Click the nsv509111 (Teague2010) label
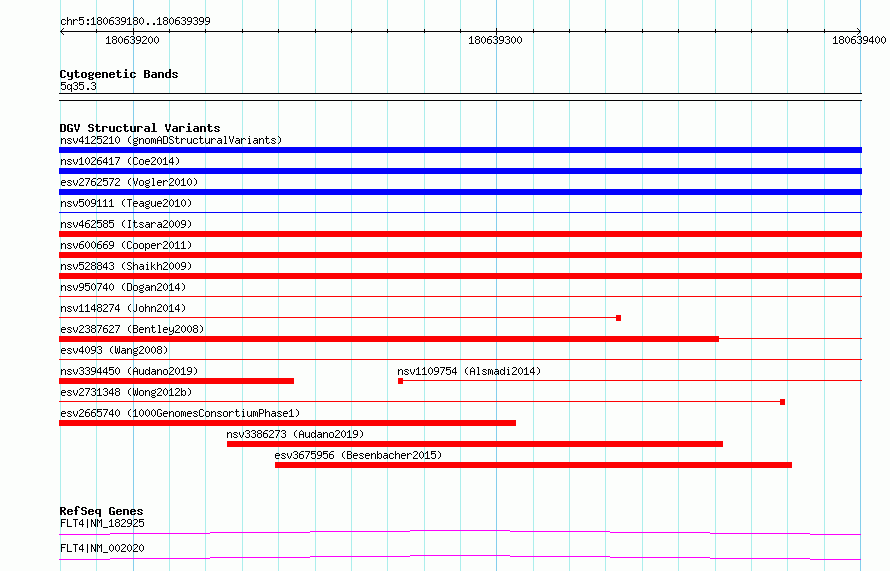The width and height of the screenshot is (890, 571). tap(126, 203)
